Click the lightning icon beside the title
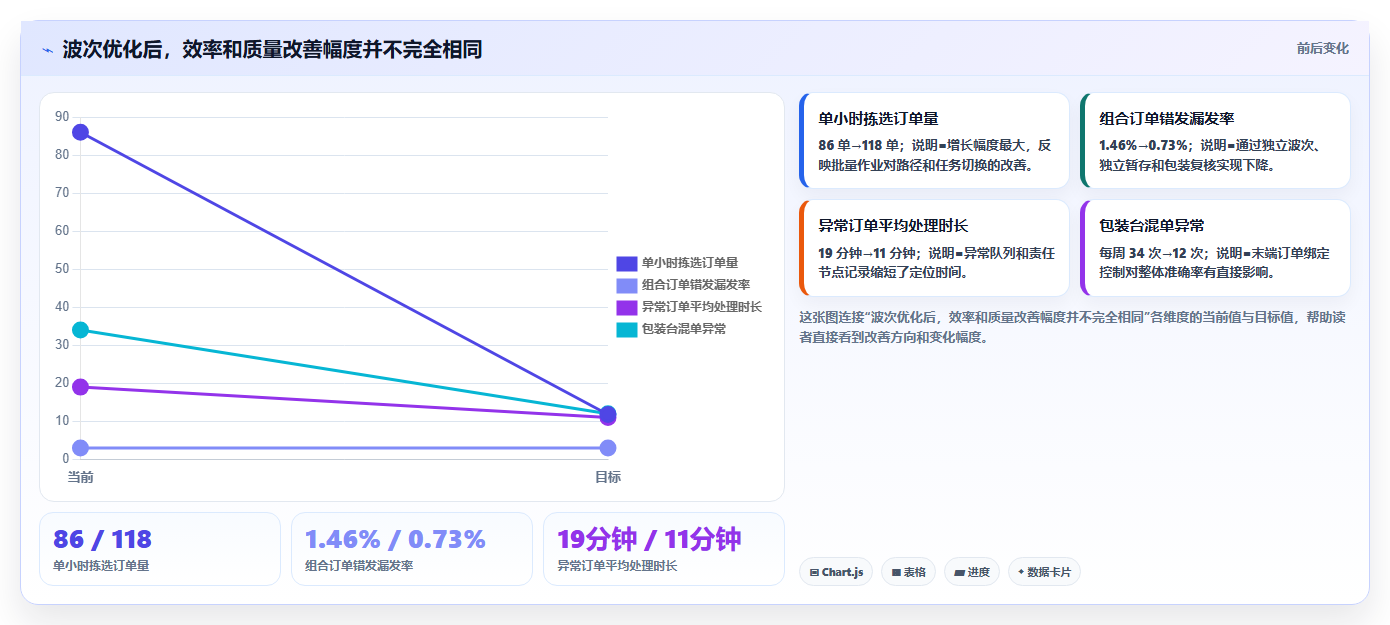Screen dimensions: 1390x625 tap(47, 50)
